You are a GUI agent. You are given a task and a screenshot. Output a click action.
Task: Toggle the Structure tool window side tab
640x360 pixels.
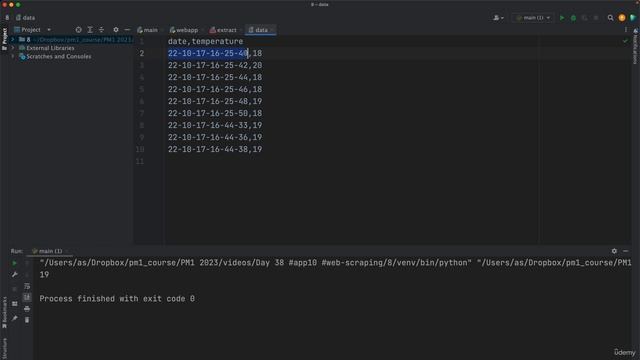4,348
